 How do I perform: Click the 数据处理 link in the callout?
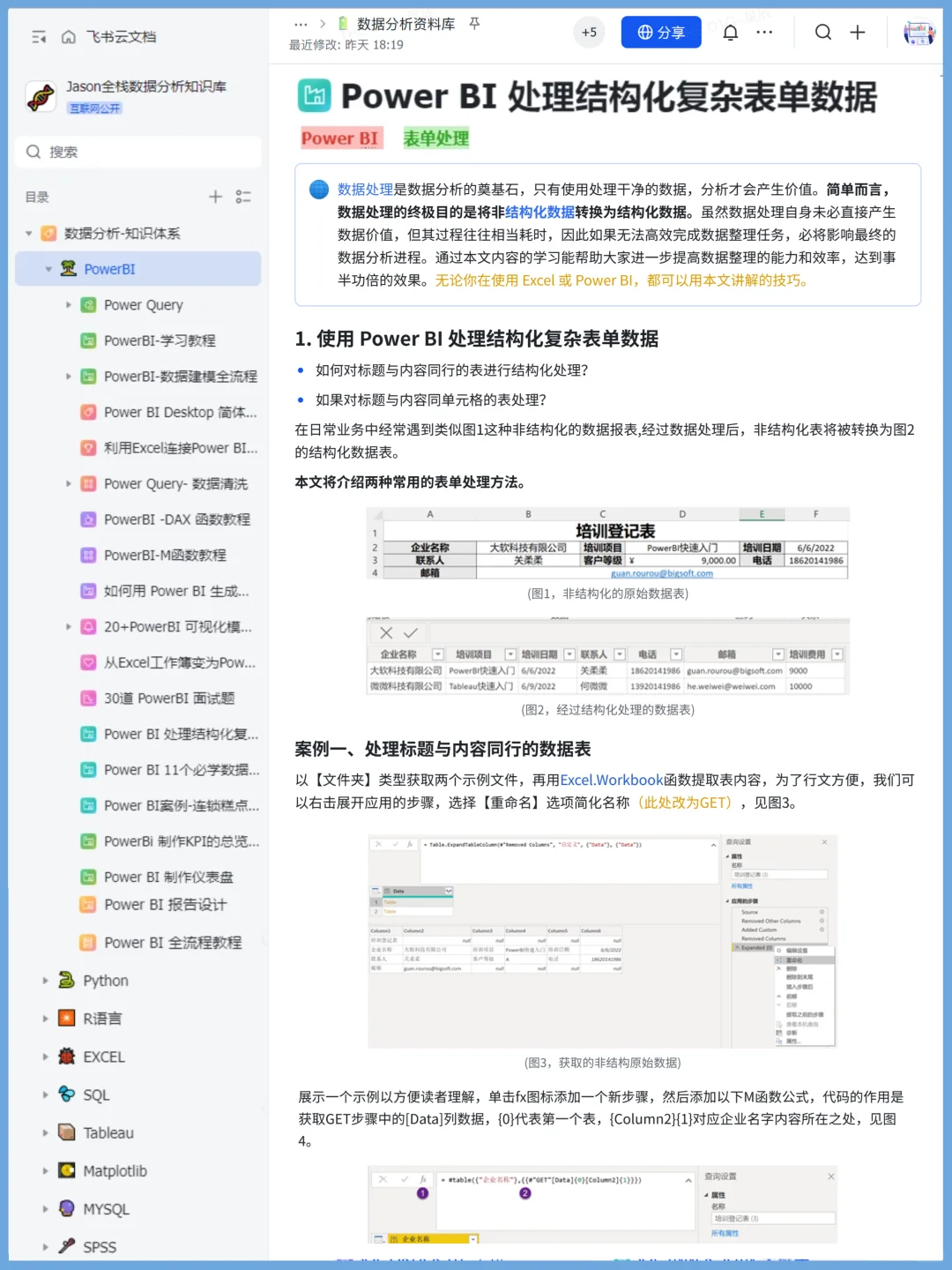pyautogui.click(x=365, y=190)
